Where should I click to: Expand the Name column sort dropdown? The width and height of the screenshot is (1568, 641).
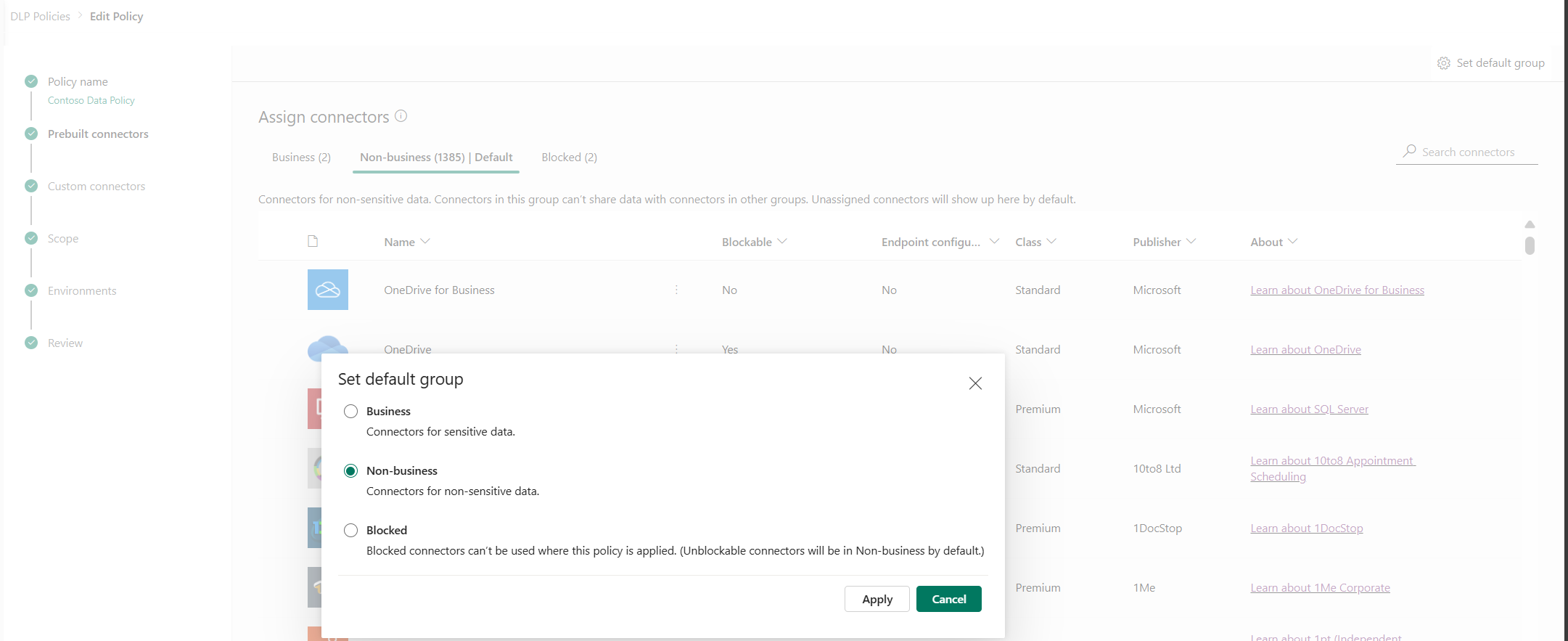425,242
